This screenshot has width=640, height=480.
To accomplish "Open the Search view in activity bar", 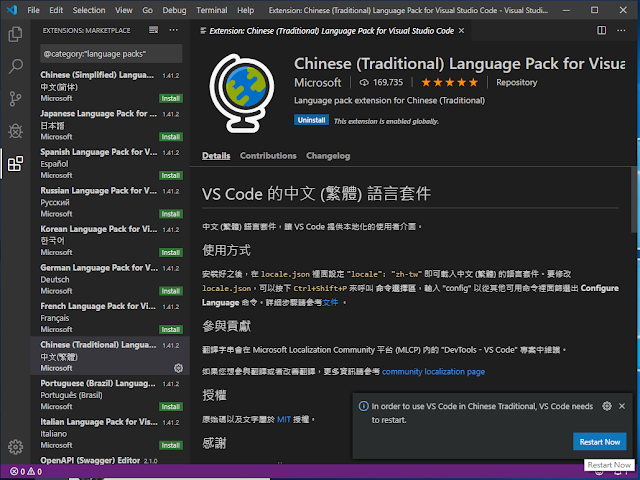I will (16, 66).
